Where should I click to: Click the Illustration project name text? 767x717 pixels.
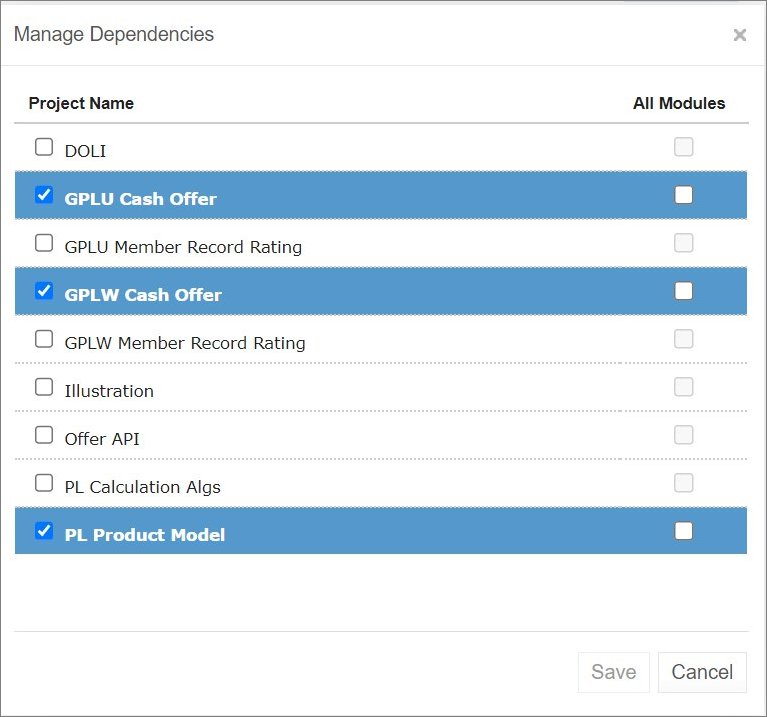coord(109,391)
